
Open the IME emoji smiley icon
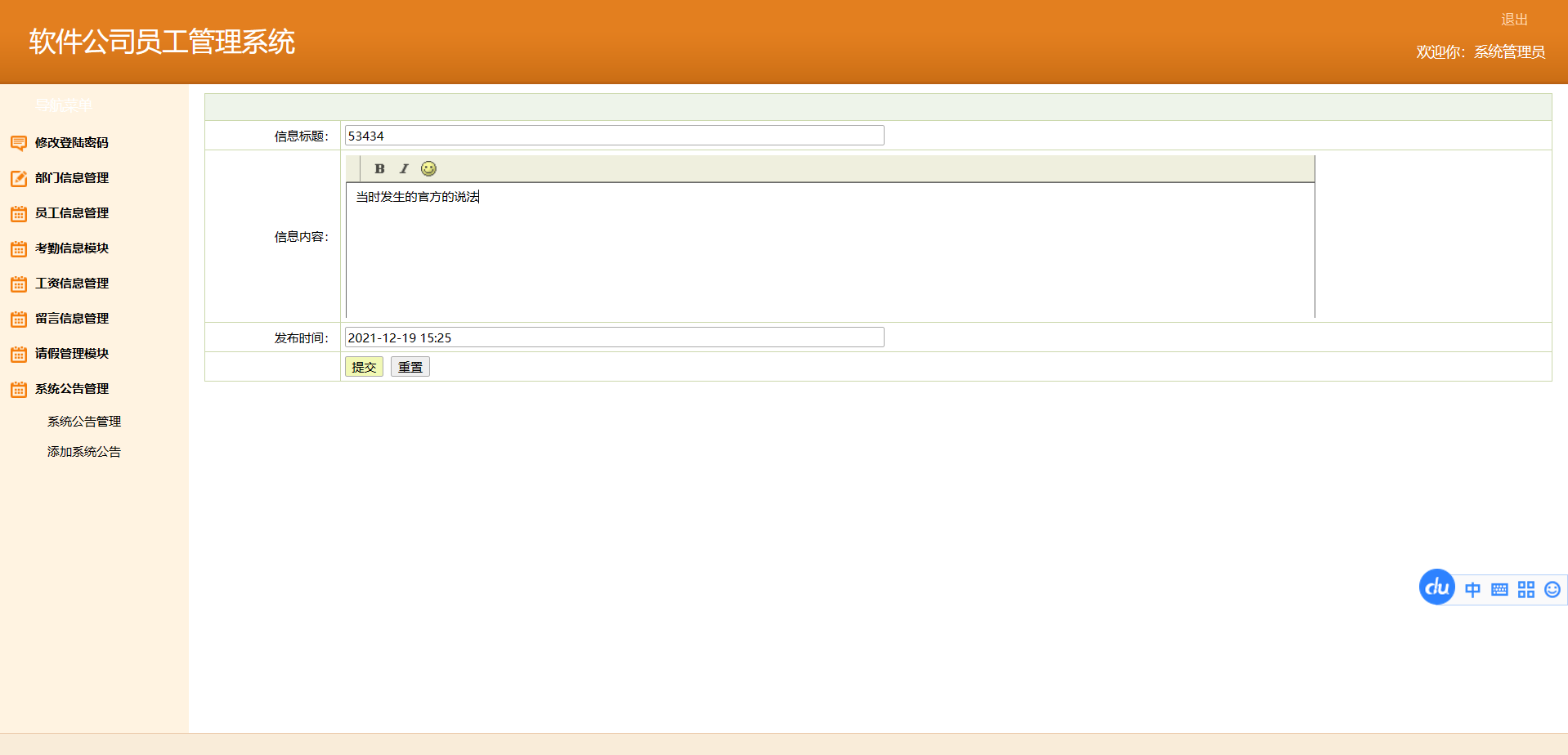pyautogui.click(x=1552, y=590)
